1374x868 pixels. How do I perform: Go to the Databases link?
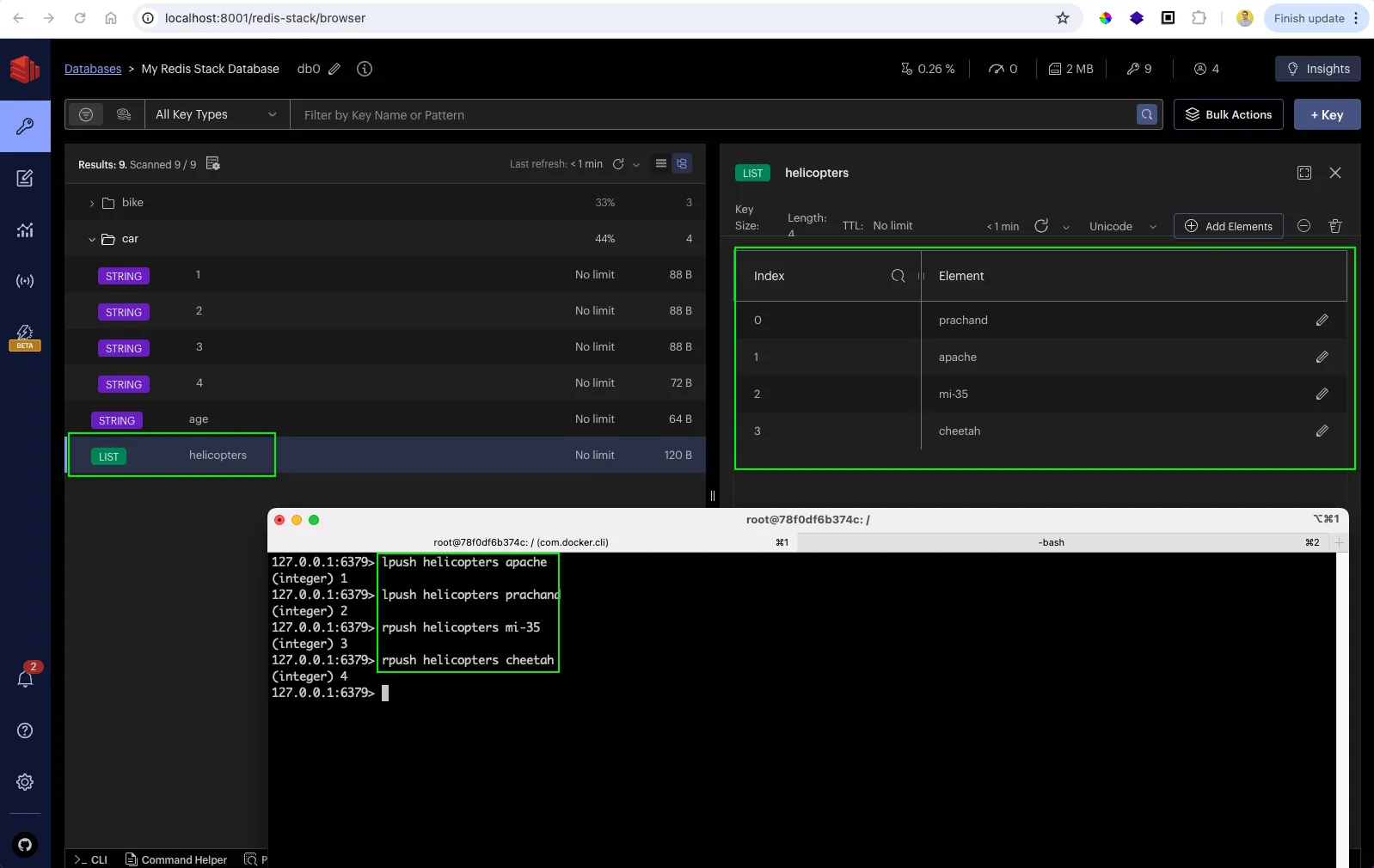coord(93,69)
